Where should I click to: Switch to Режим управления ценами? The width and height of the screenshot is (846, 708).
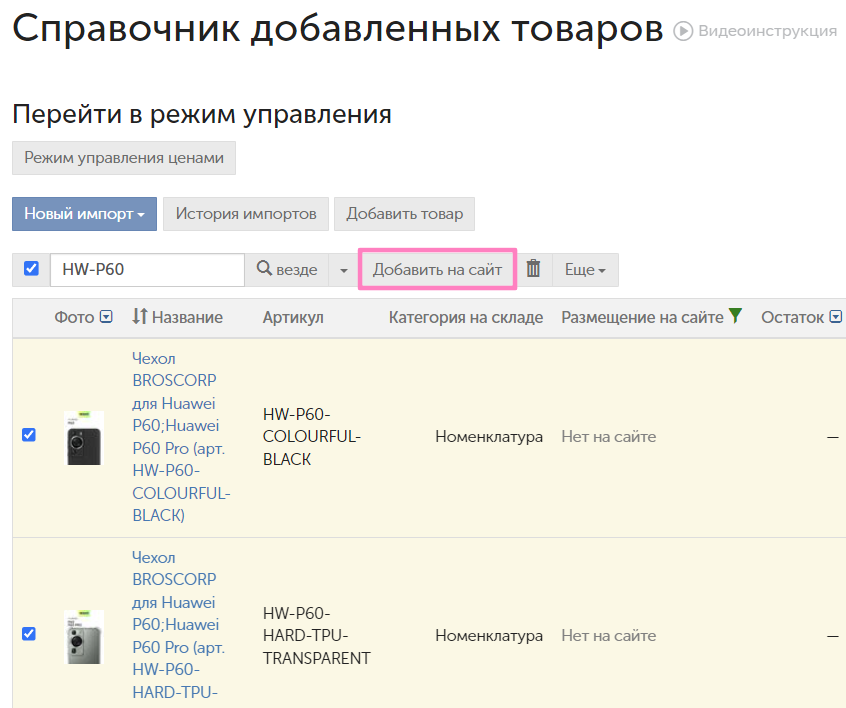coord(124,158)
